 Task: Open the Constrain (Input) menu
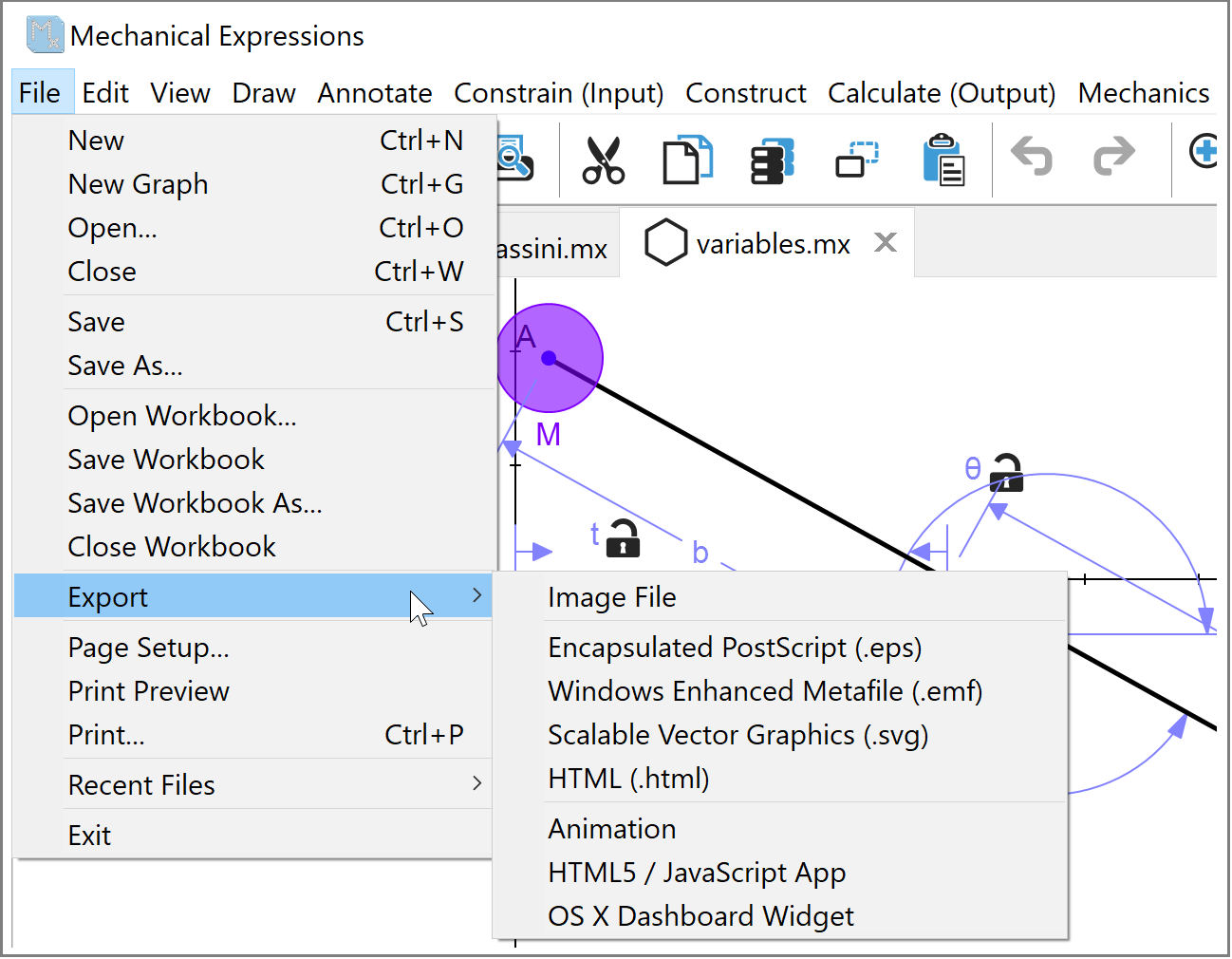558,93
